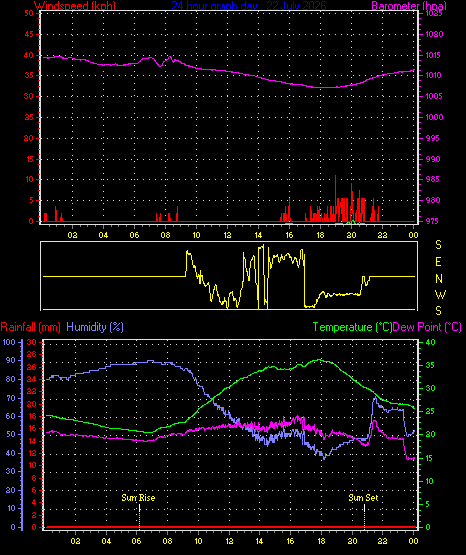The width and height of the screenshot is (466, 555).
Task: Click the E wind direction label
Action: (x=438, y=262)
